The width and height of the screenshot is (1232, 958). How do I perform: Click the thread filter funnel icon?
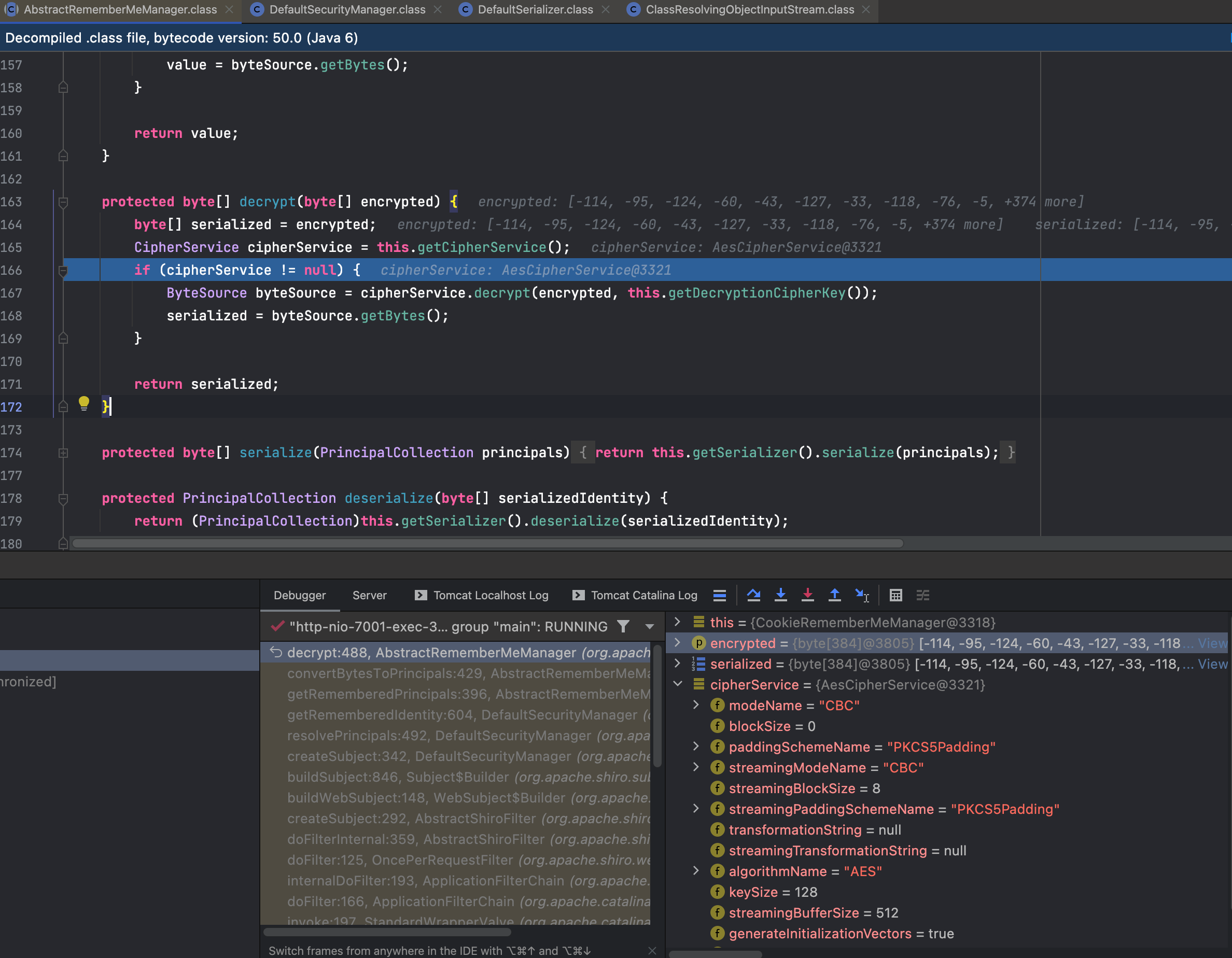pos(623,626)
